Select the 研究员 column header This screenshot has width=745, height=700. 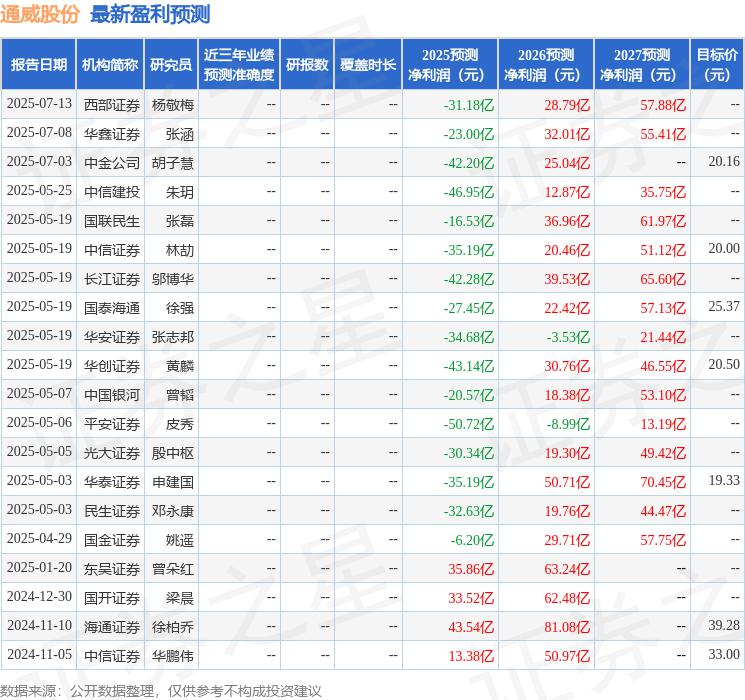pos(171,64)
